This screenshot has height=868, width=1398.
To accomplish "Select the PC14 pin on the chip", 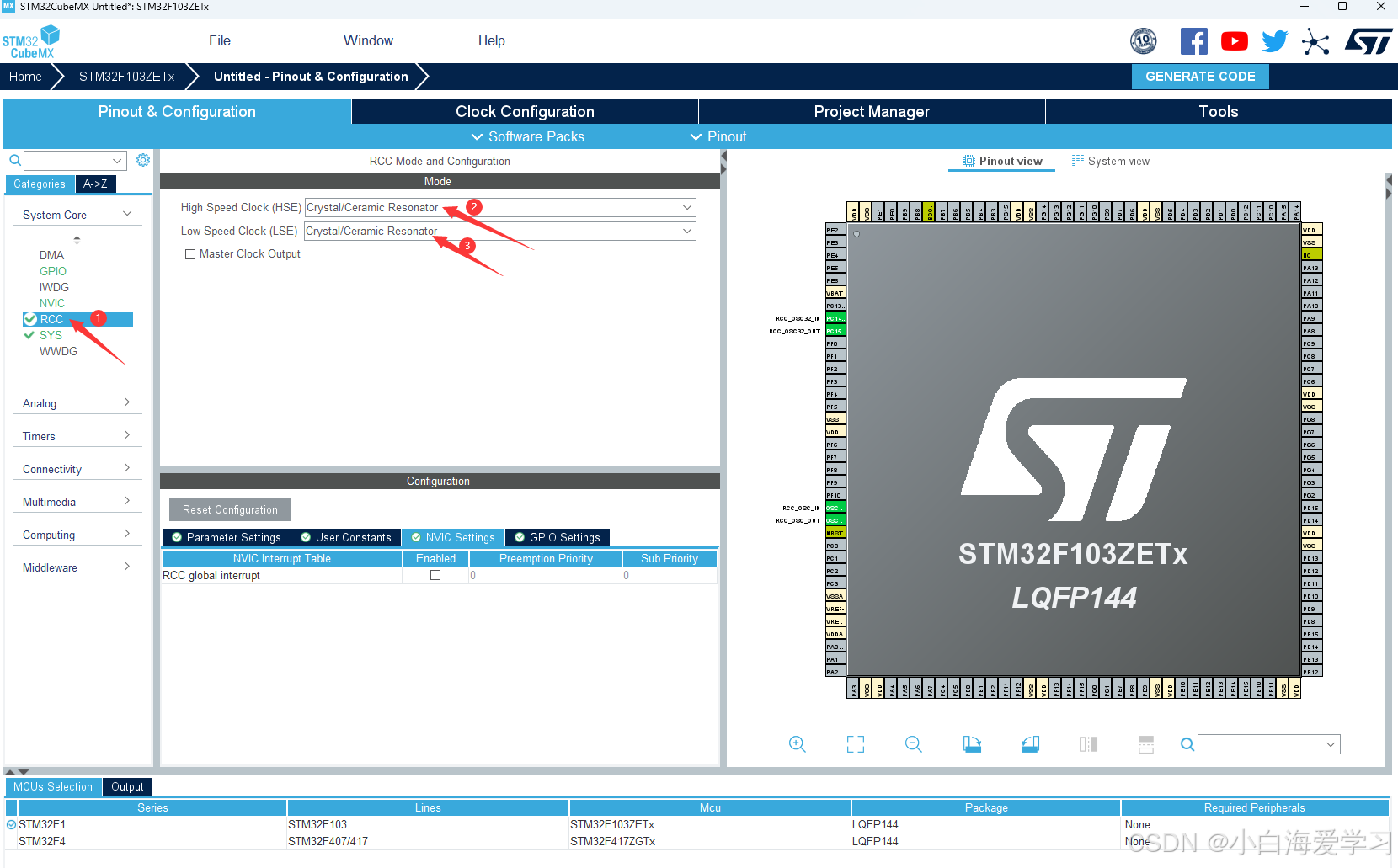I will pos(835,318).
